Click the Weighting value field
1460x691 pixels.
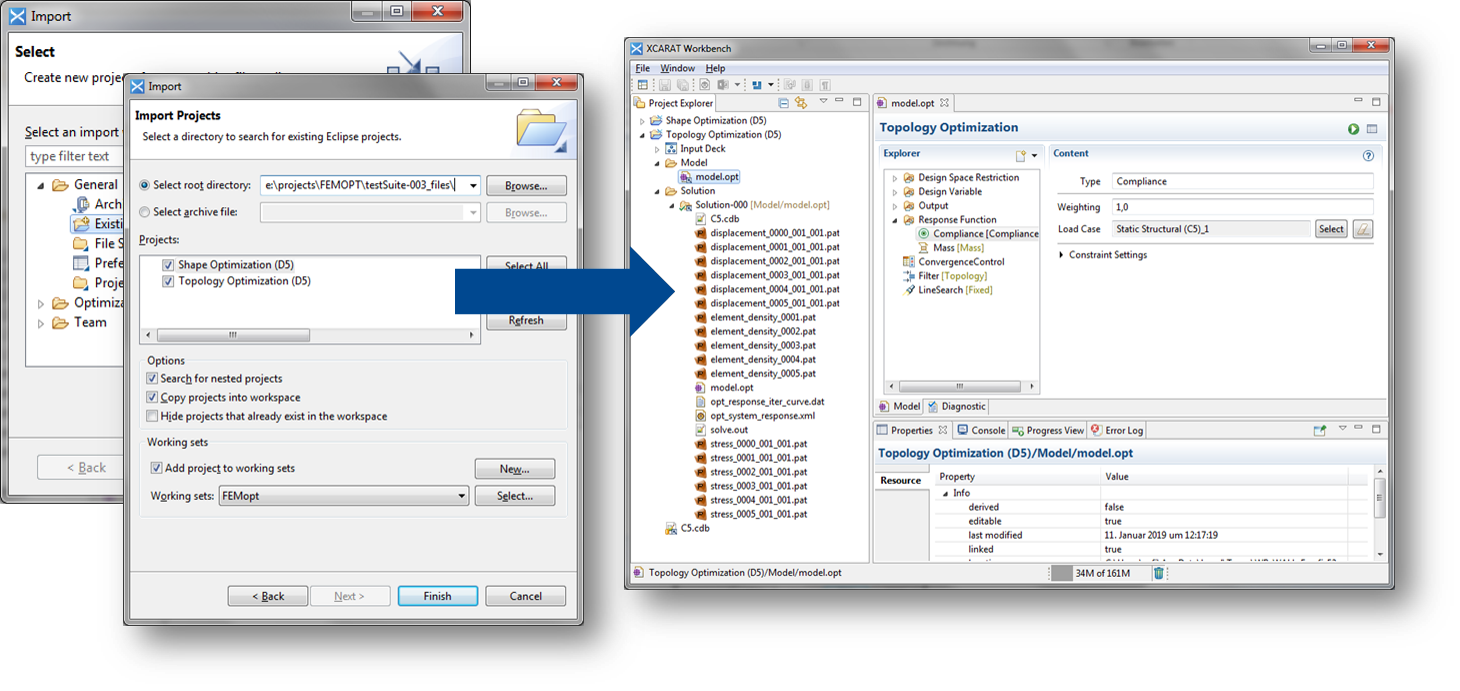tap(1242, 207)
